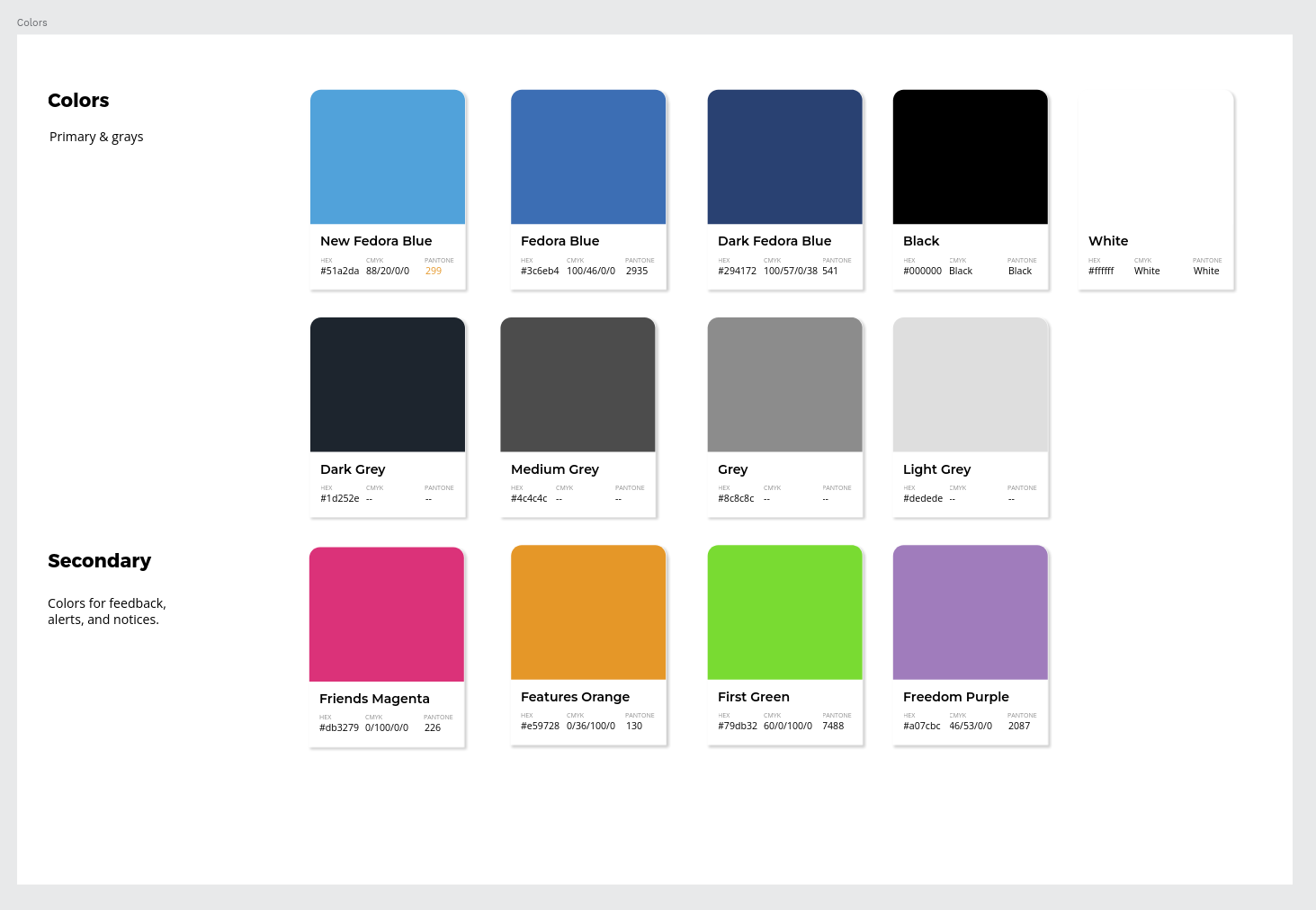Click Pantone value 2087
The image size is (1316, 910).
(x=1019, y=726)
